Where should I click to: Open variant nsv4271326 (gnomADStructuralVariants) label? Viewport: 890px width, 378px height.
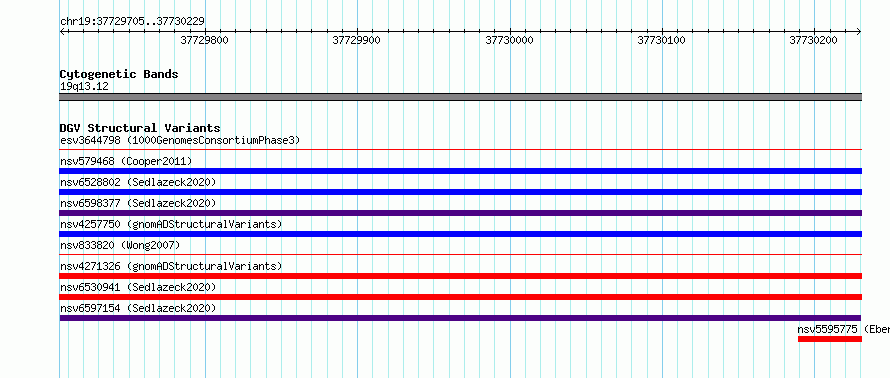point(171,266)
